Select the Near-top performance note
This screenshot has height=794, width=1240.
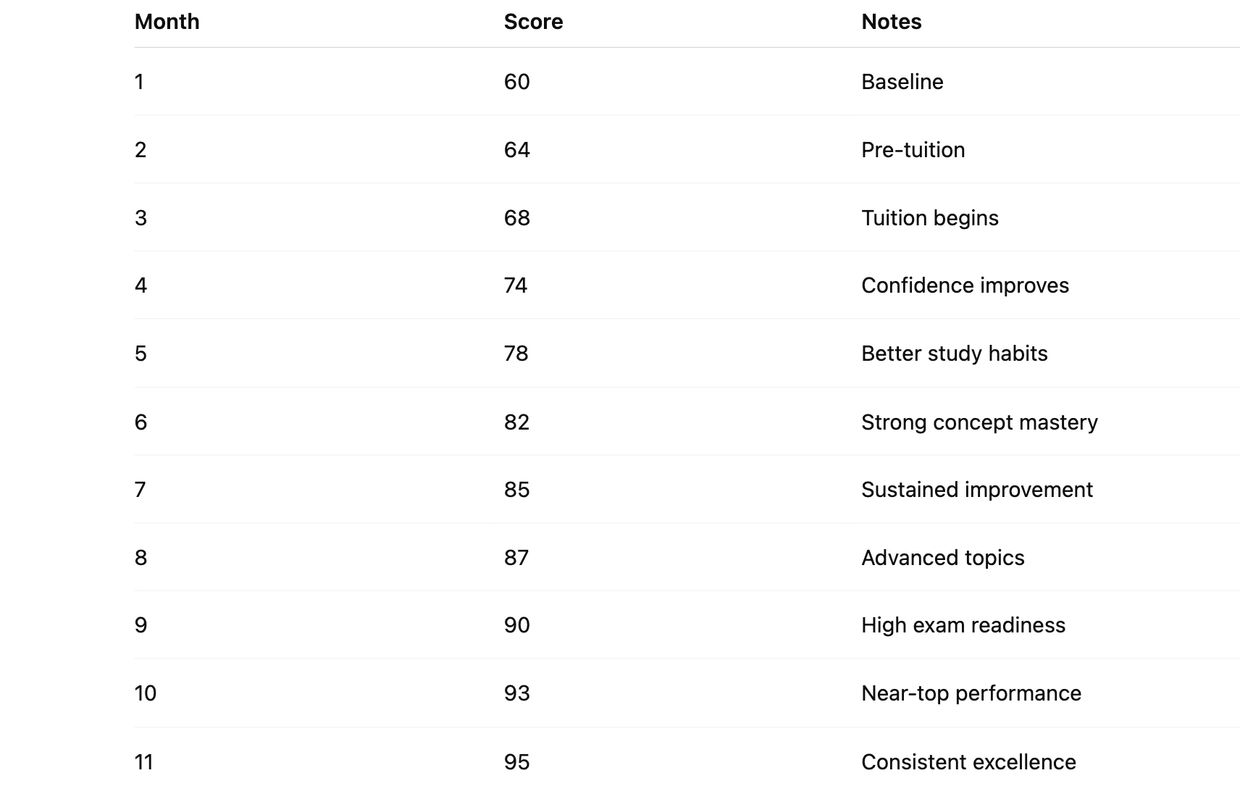(x=971, y=694)
